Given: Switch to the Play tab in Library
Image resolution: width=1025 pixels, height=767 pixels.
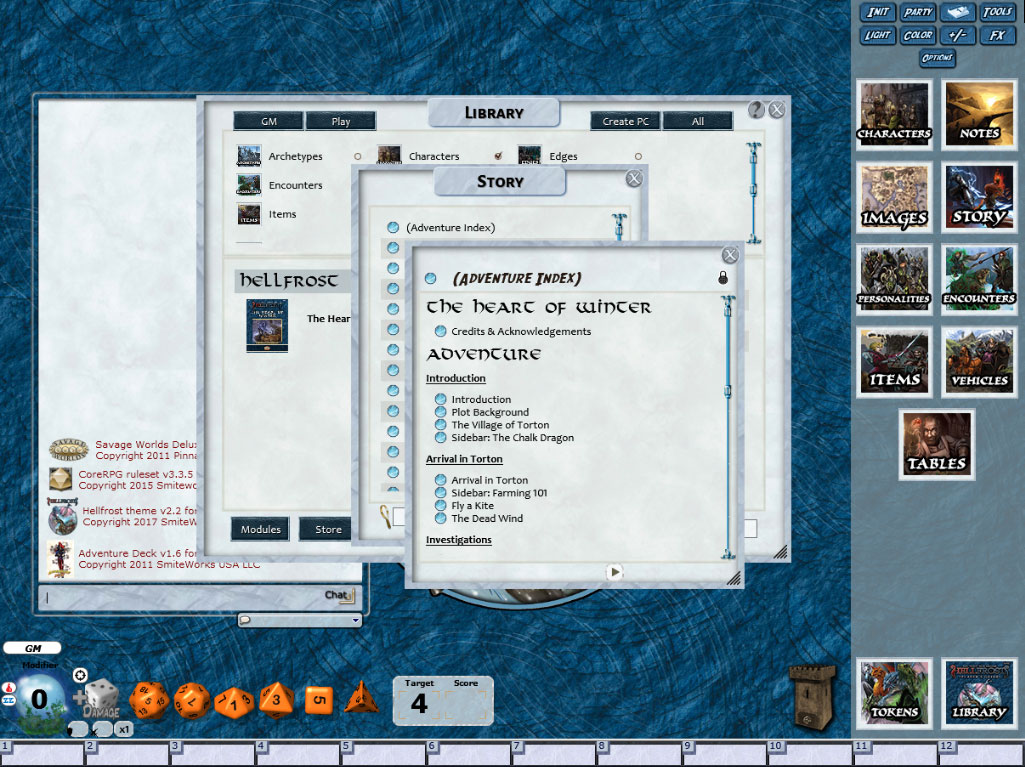Looking at the screenshot, I should (x=340, y=120).
